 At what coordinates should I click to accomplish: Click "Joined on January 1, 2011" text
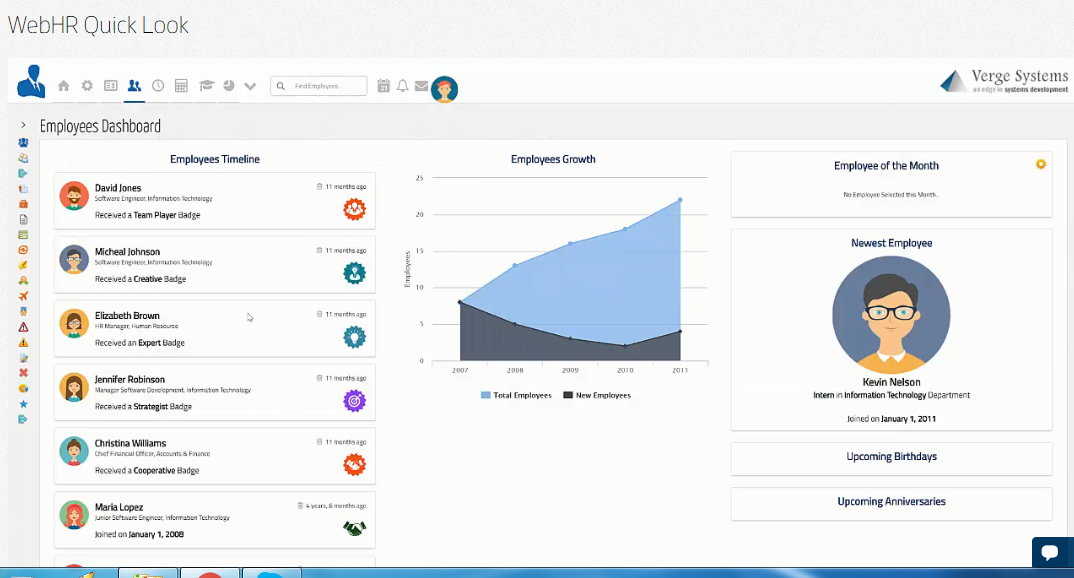pos(891,418)
